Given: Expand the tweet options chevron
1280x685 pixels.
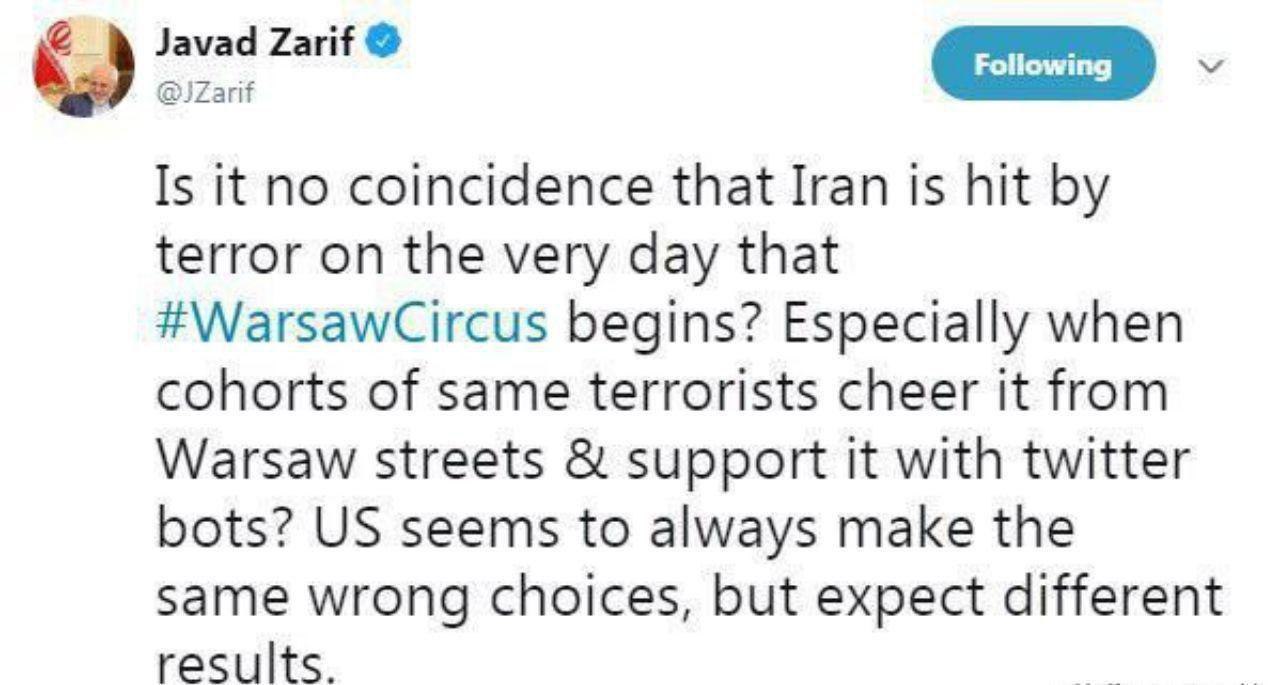Looking at the screenshot, I should click(1211, 66).
